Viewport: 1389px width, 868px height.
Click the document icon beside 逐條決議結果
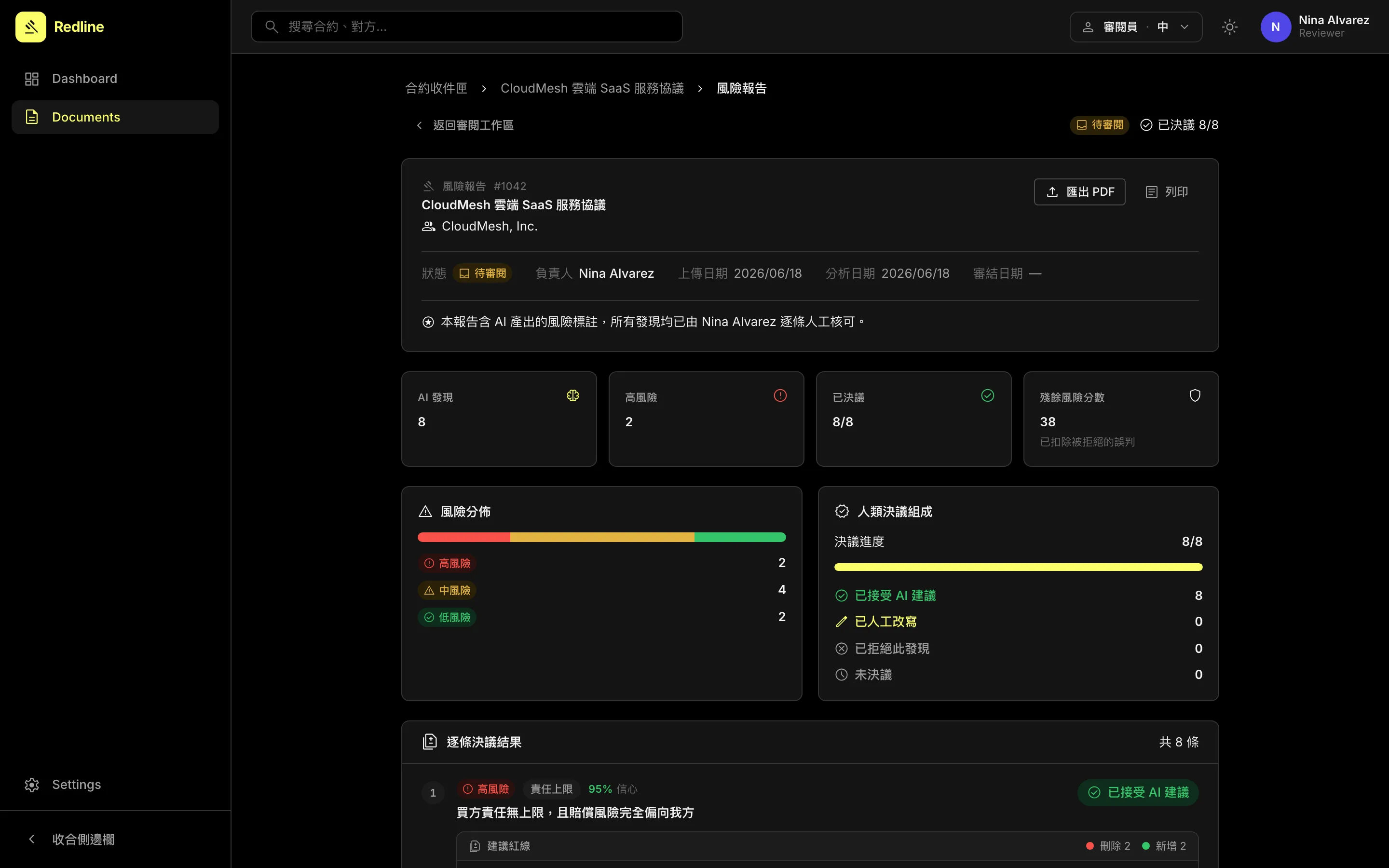(430, 742)
